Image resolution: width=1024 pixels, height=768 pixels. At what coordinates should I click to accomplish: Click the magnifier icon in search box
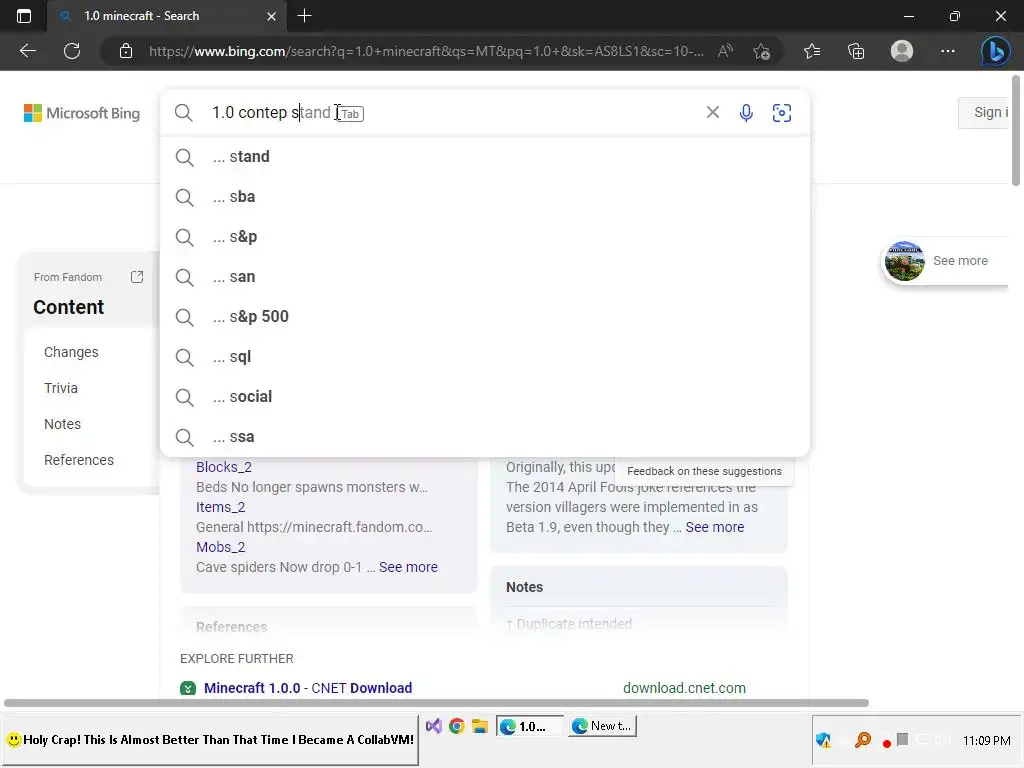tap(184, 112)
